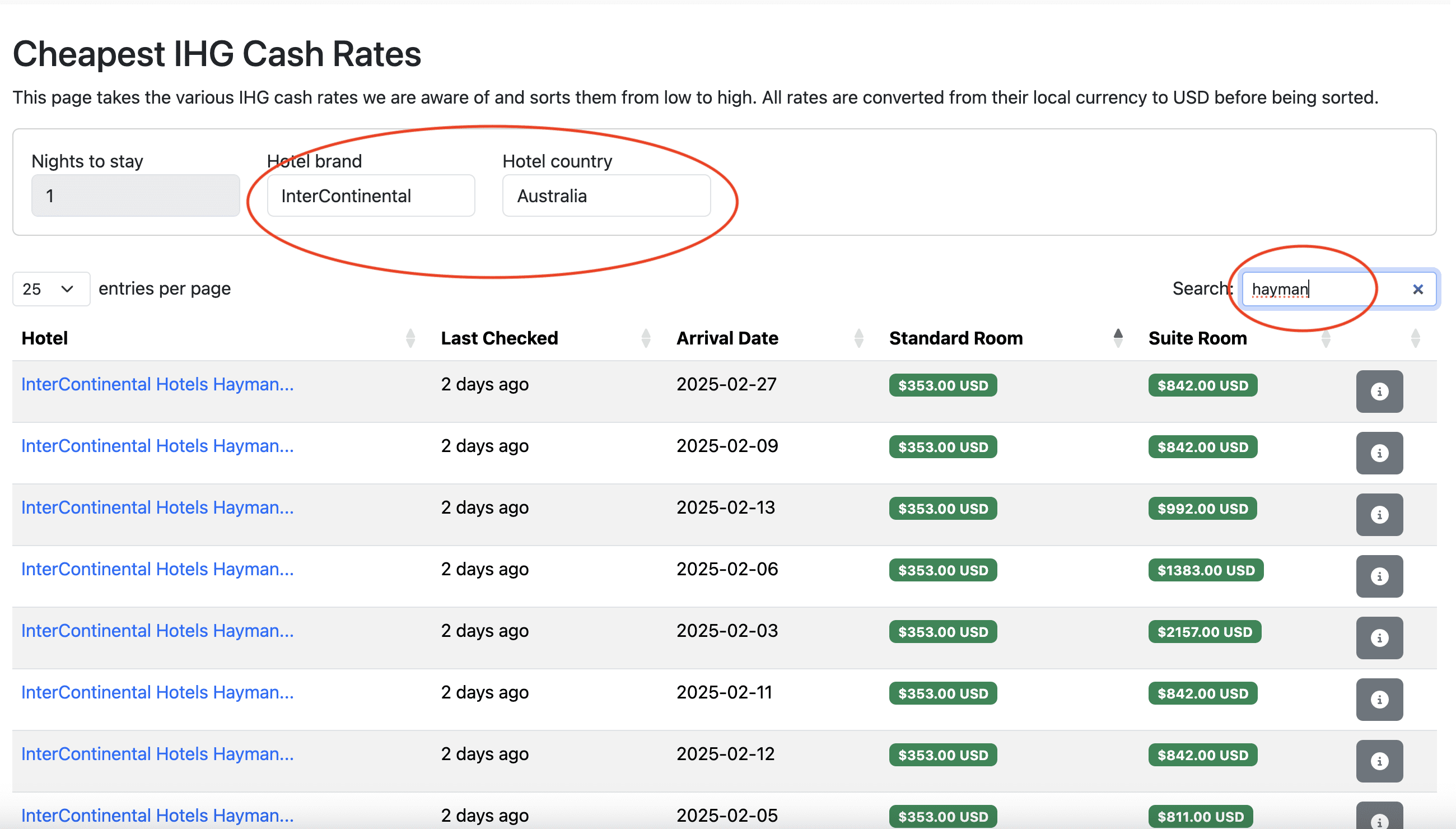
Task: Click the Cheapest IHG Cash Rates heading
Action: [217, 54]
